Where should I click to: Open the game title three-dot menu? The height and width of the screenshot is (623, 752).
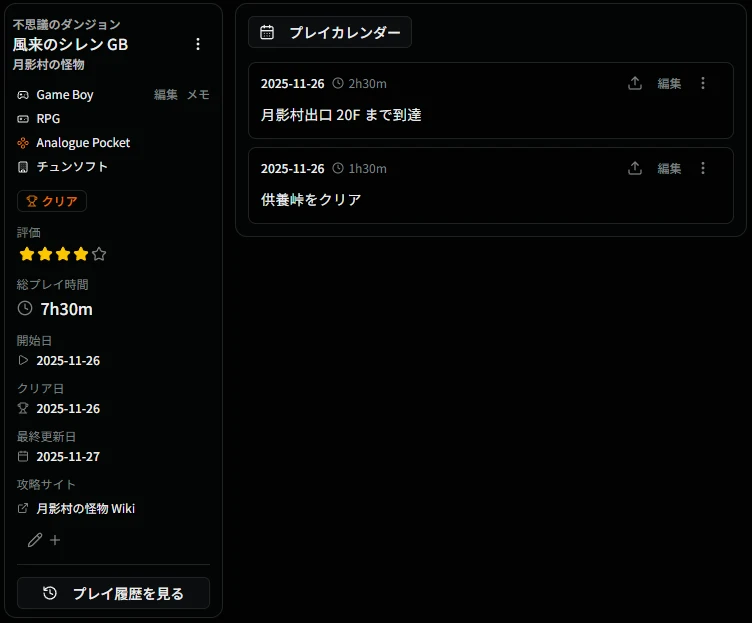198,44
